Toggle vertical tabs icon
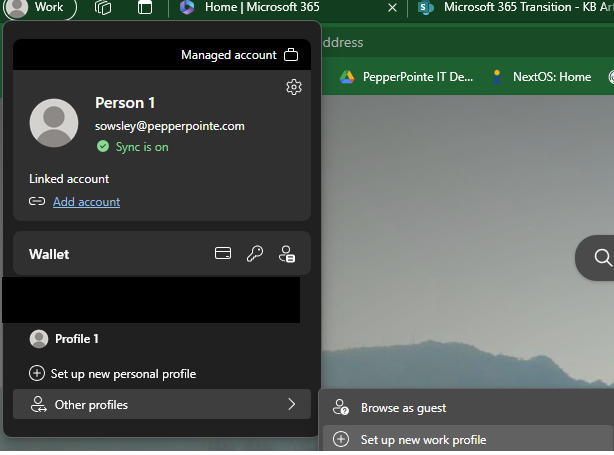Screen dimensions: 614x455 point(145,7)
